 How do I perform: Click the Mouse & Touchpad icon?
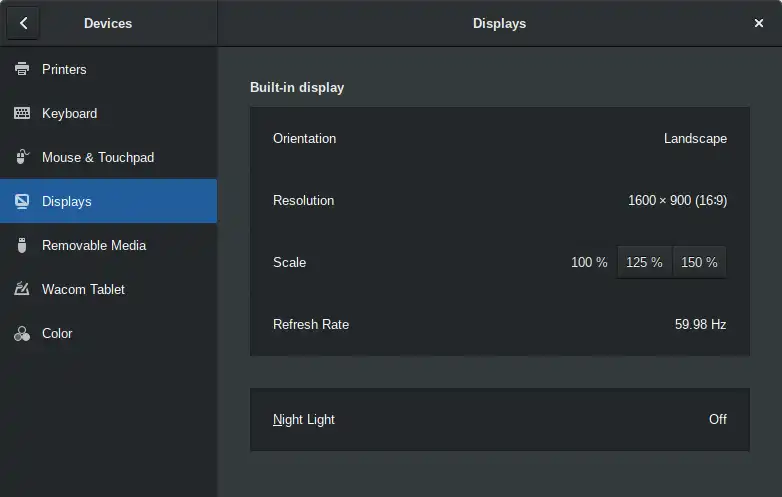(22, 157)
